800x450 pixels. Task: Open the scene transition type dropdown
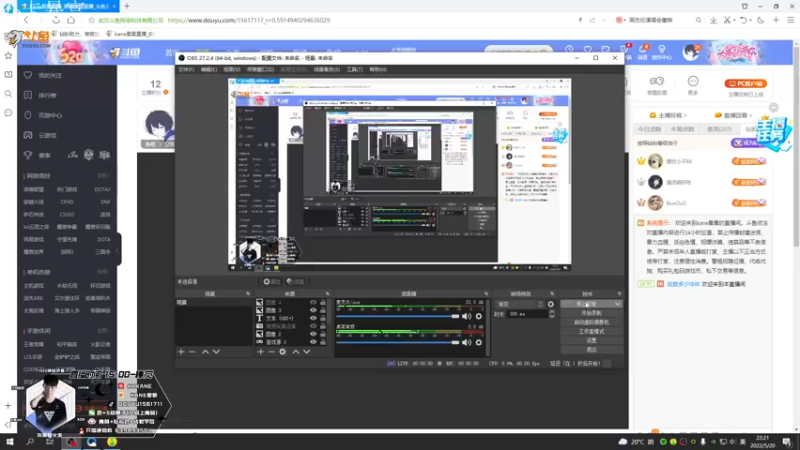519,304
